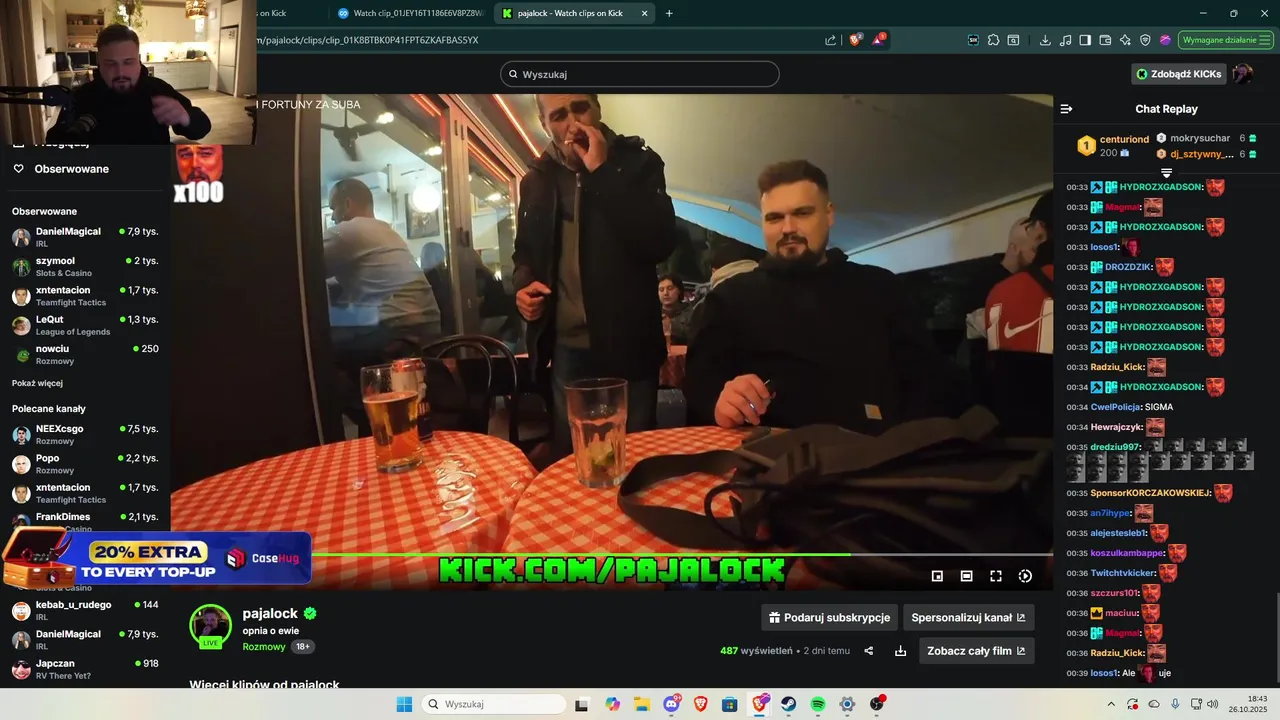This screenshot has height=720, width=1280.
Task: Click the Brave Shields lion icon in address bar
Action: [855, 40]
